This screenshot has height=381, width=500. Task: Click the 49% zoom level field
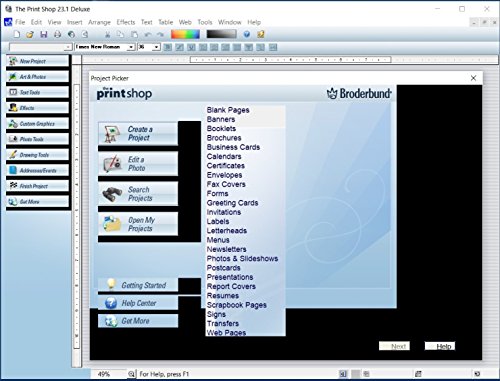[109, 374]
